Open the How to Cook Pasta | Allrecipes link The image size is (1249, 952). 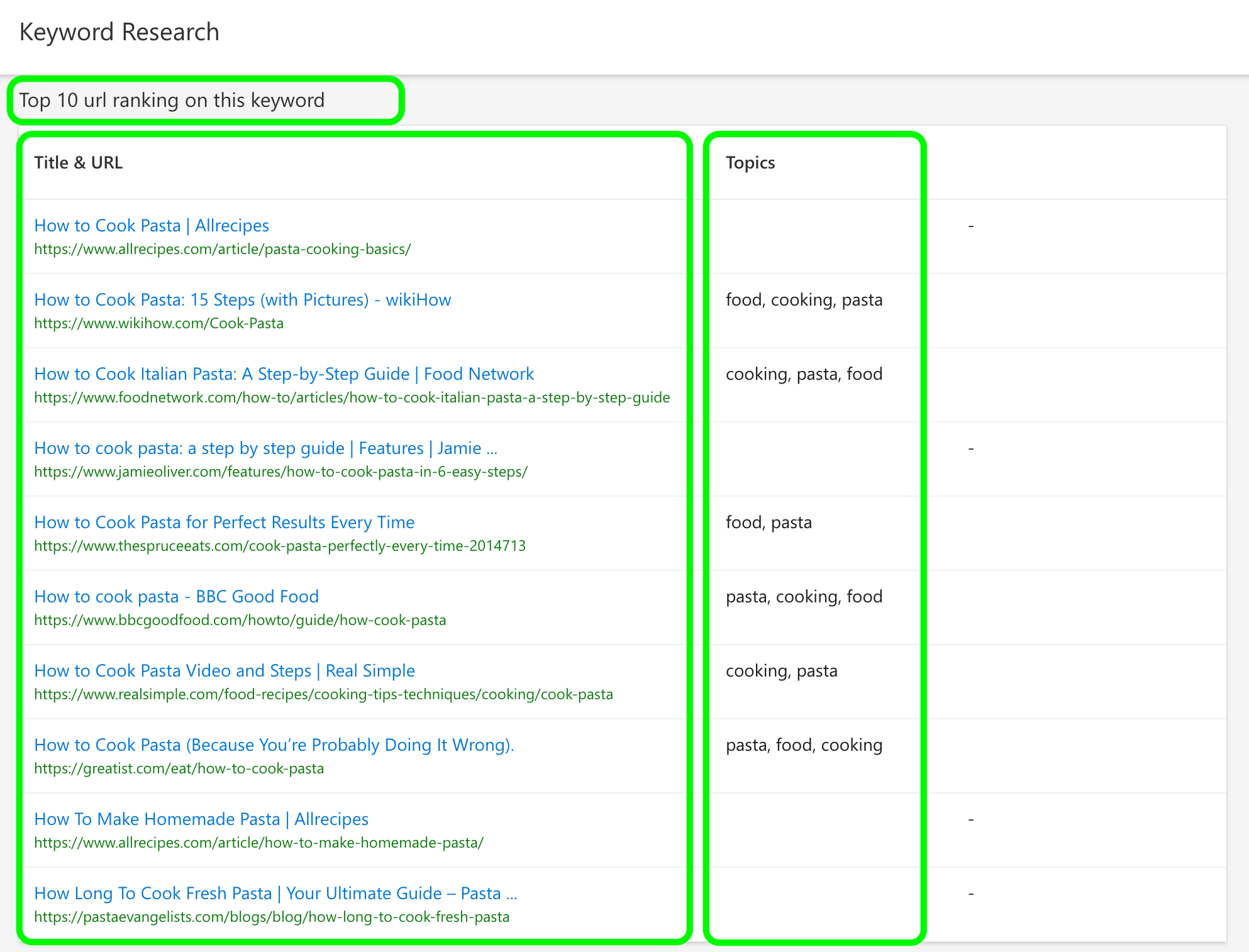tap(152, 225)
